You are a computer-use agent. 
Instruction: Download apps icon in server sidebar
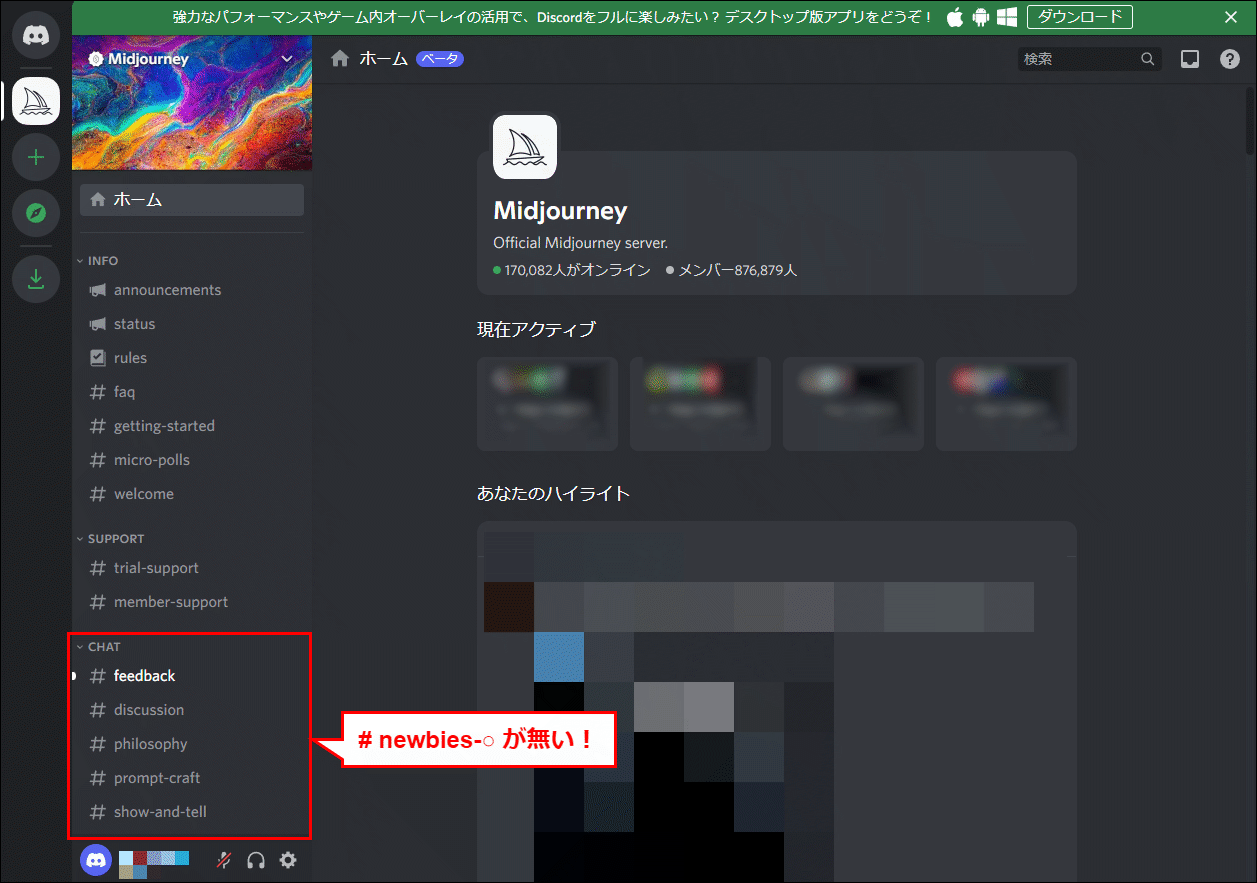click(36, 279)
